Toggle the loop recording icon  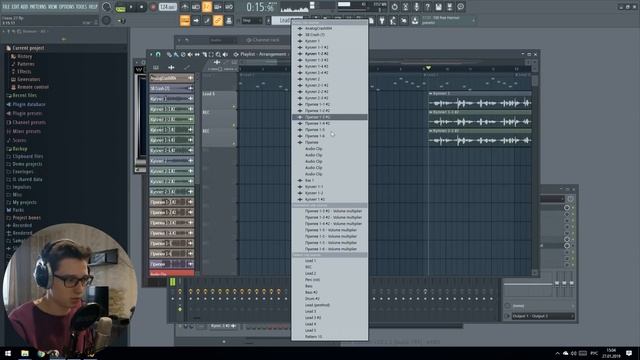click(229, 7)
